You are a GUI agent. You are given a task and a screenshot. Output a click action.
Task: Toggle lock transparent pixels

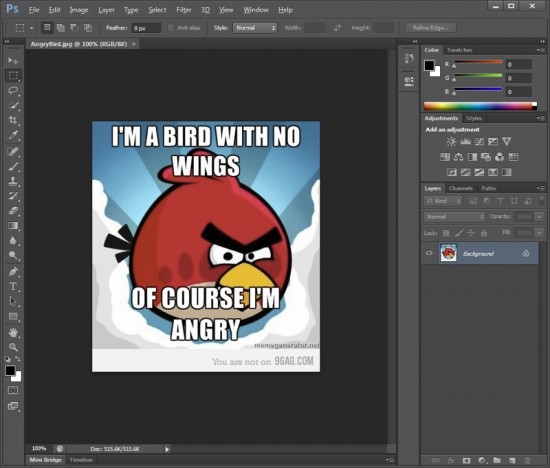(446, 233)
